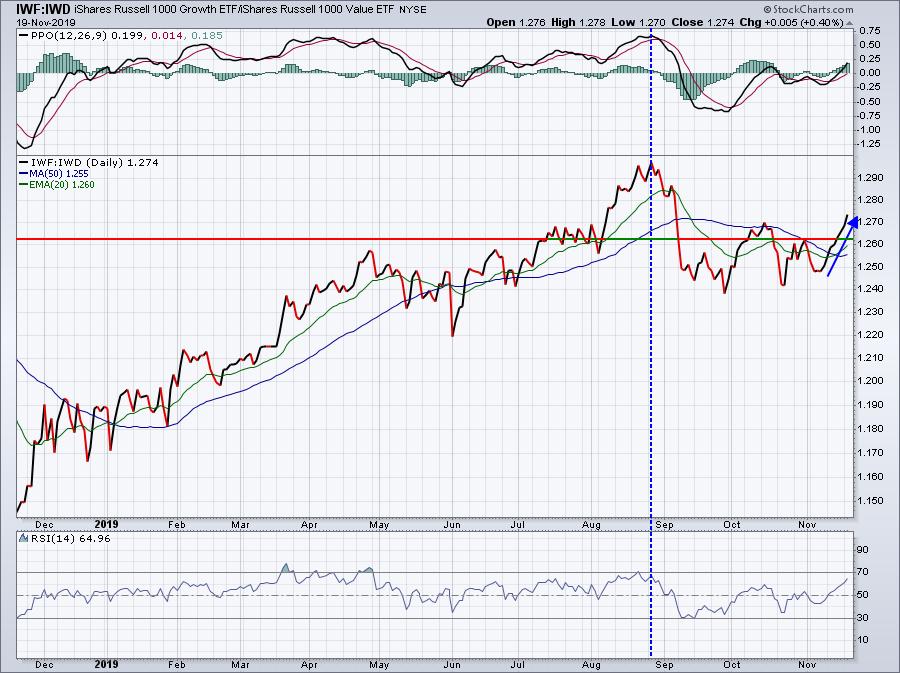Click the Feb label under the RSI panel
The image size is (900, 673).
177,665
